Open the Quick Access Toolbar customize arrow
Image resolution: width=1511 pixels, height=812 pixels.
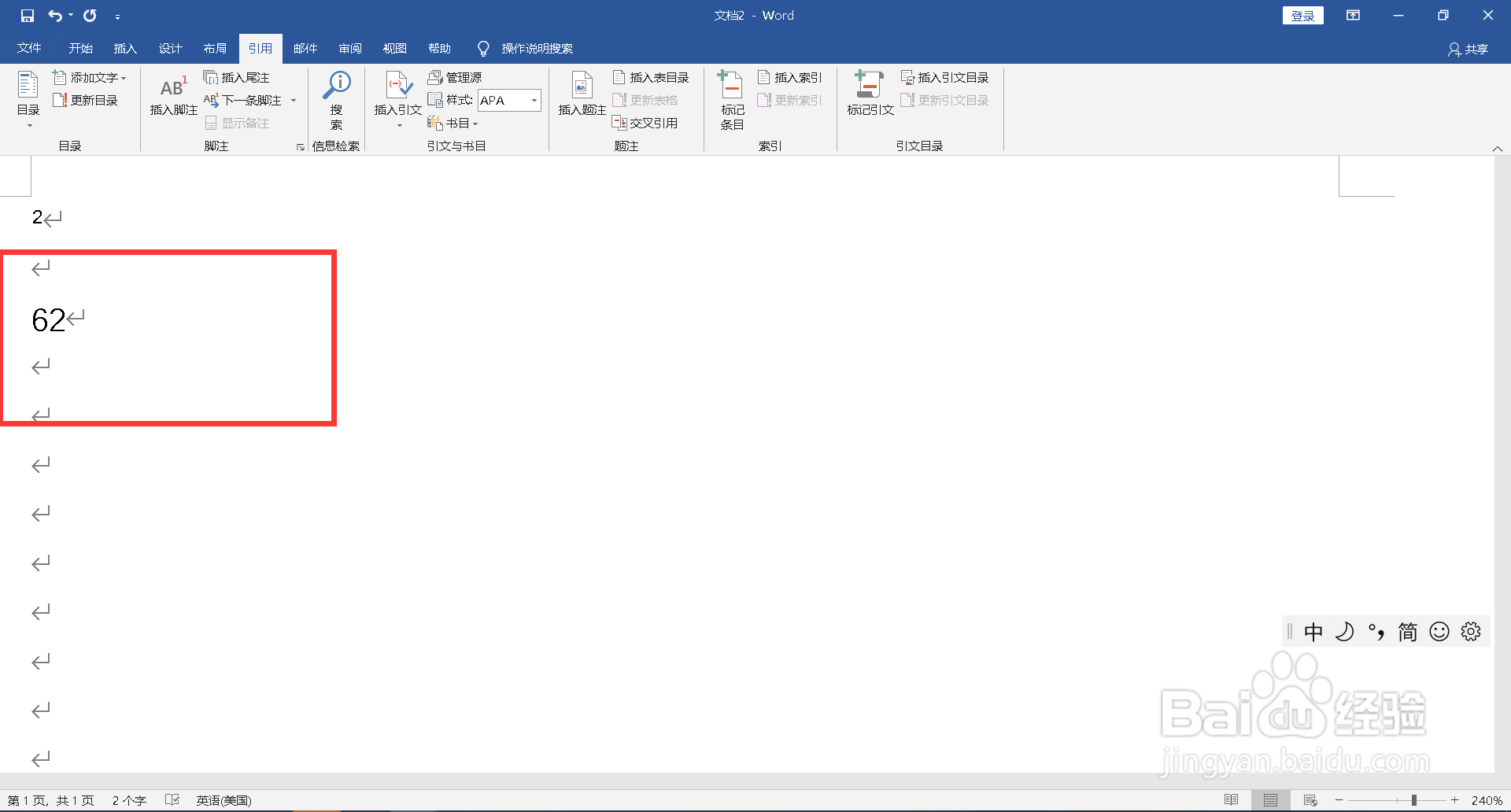click(x=117, y=17)
